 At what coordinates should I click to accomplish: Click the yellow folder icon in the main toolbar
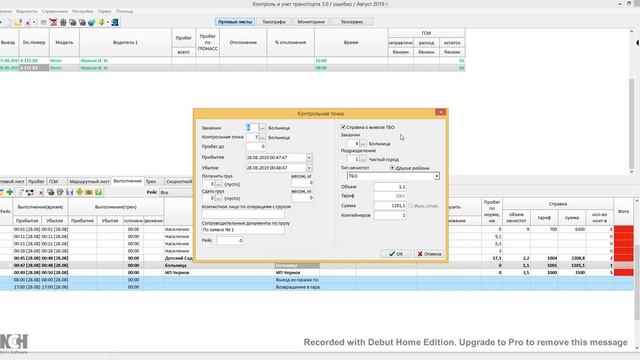pyautogui.click(x=18, y=22)
